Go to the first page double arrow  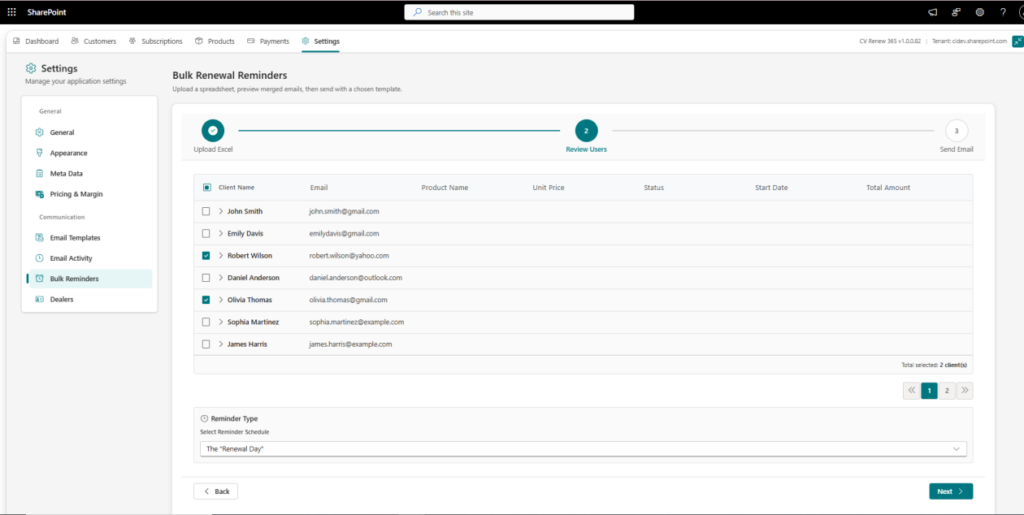(x=912, y=391)
